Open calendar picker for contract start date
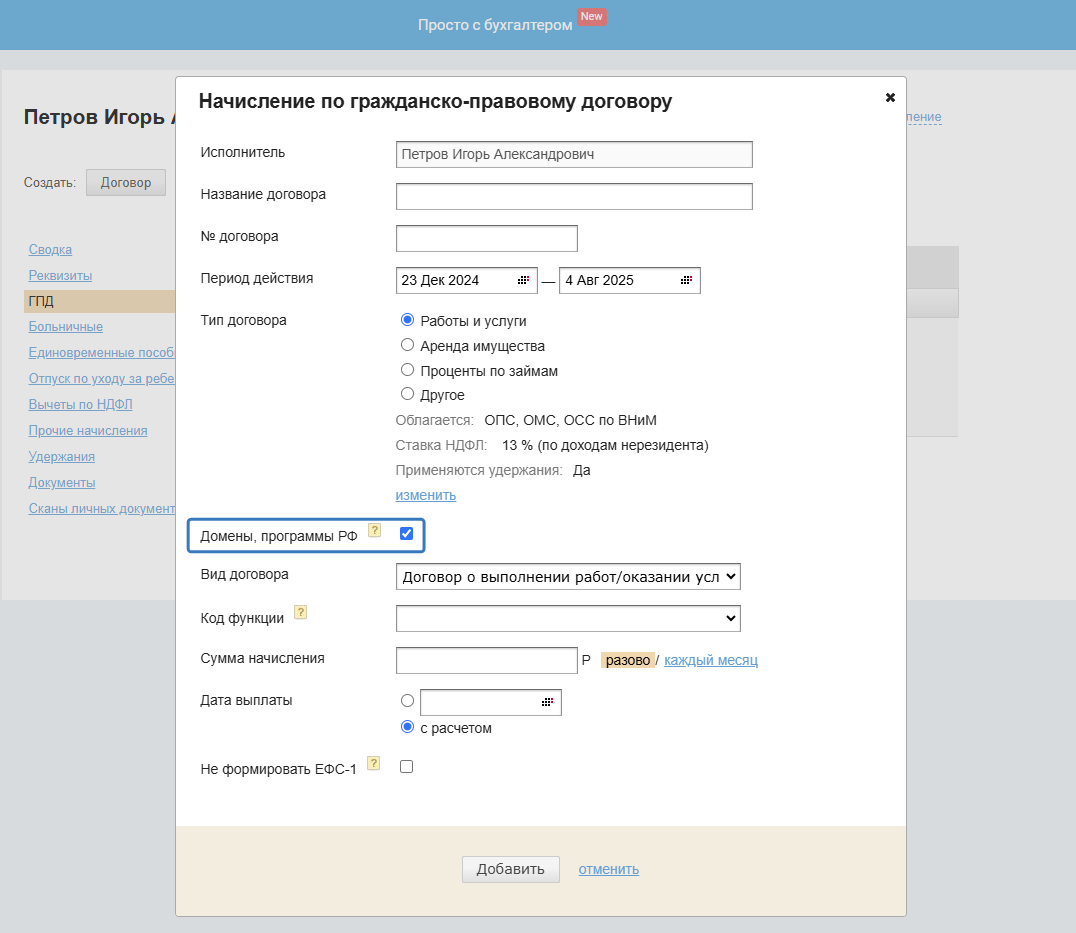Screen dimensions: 1076x933 (x=522, y=281)
